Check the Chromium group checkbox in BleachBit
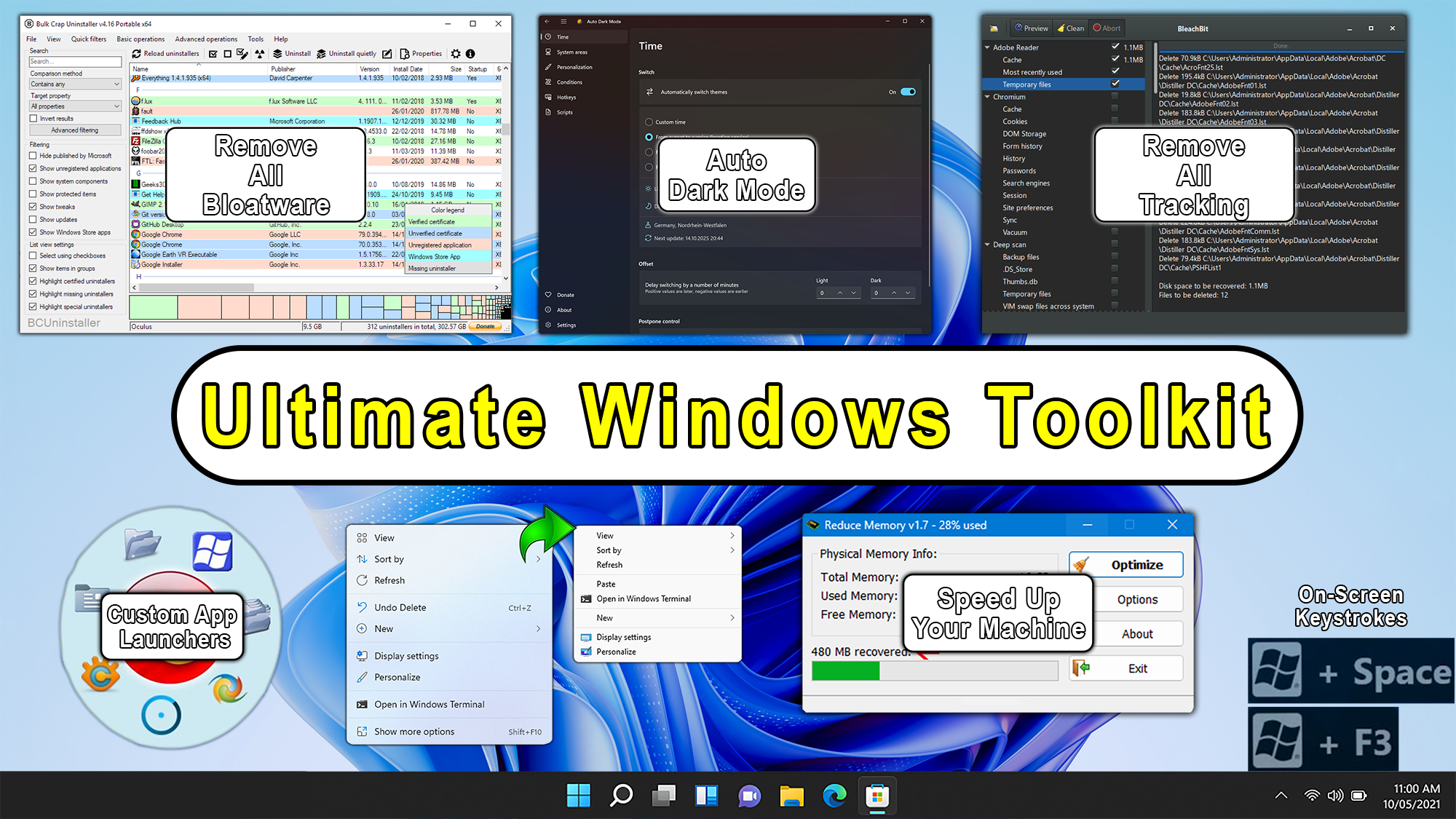1456x819 pixels. coord(1115,96)
